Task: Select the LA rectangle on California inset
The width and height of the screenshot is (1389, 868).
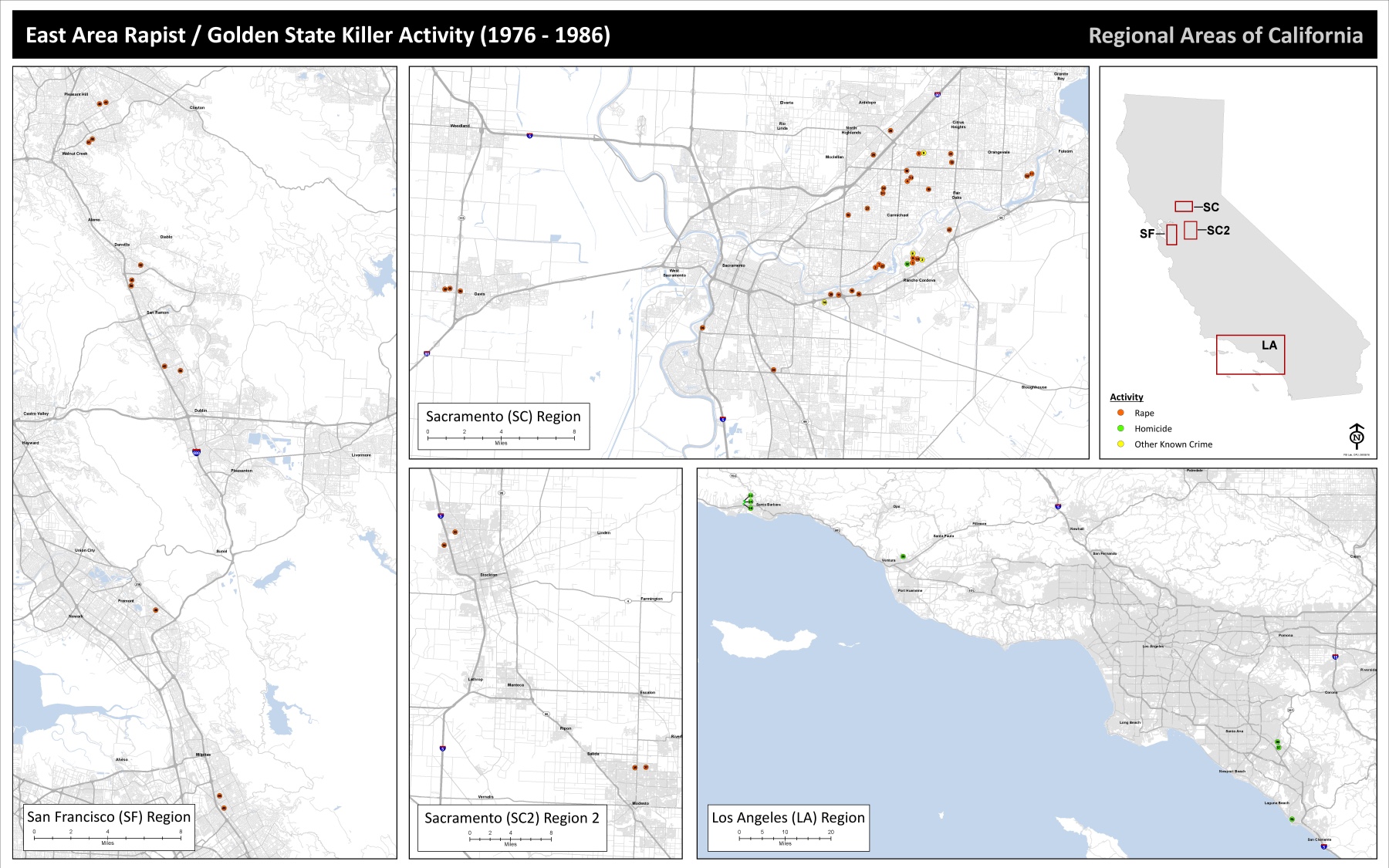Action: point(1250,355)
